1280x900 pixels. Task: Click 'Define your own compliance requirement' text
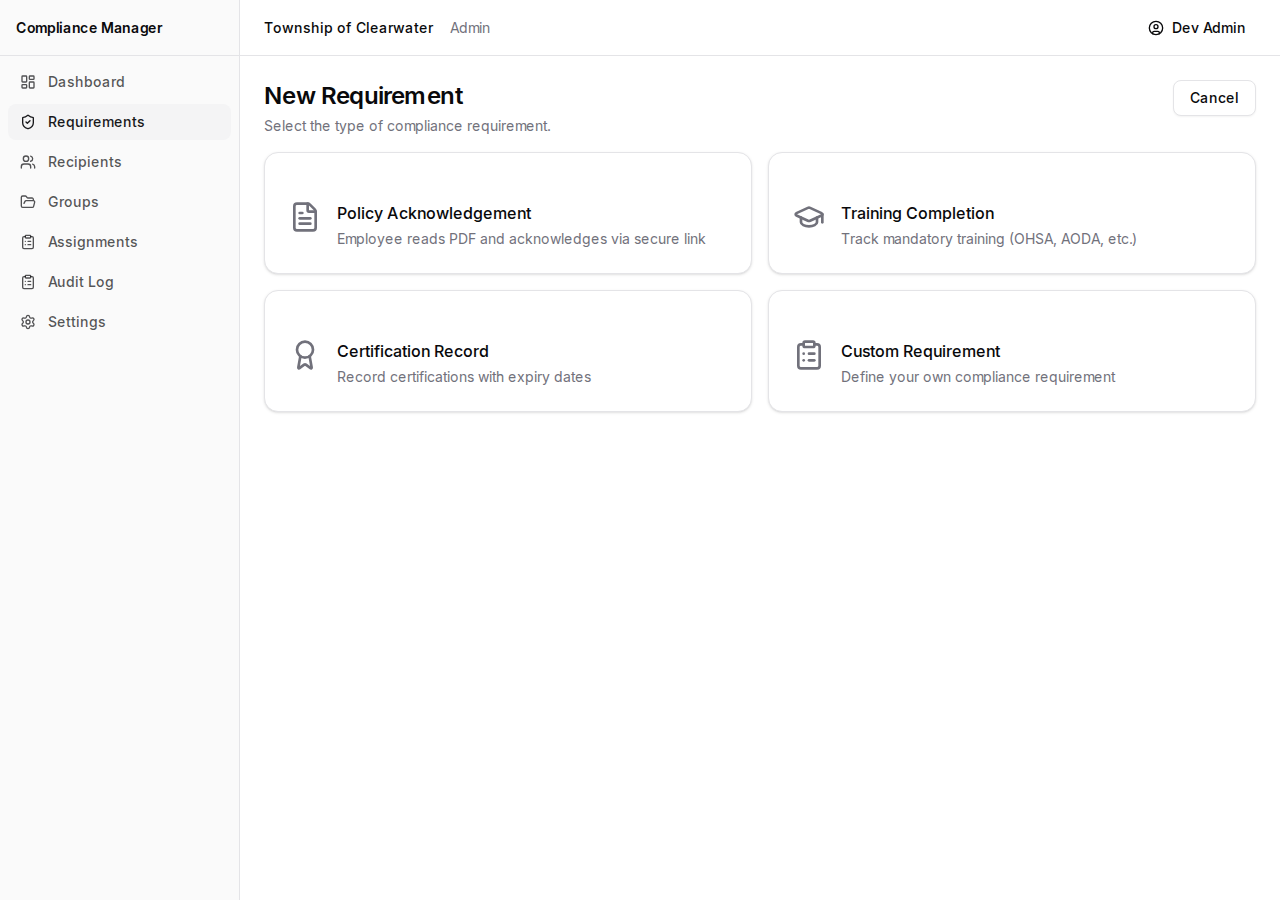click(978, 377)
